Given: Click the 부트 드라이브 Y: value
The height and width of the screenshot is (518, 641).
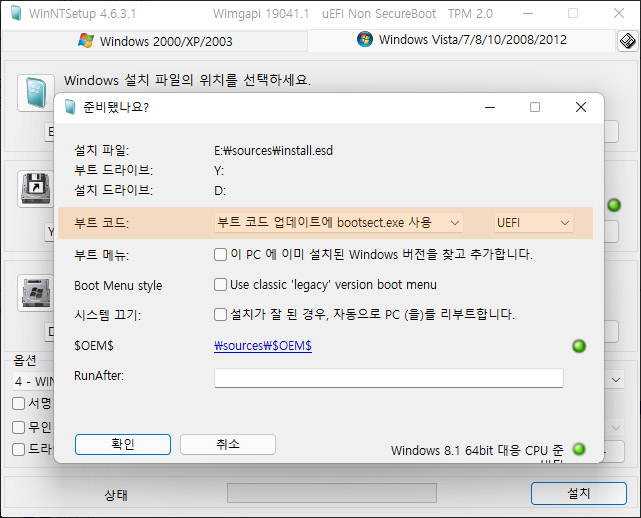Looking at the screenshot, I should tap(219, 170).
